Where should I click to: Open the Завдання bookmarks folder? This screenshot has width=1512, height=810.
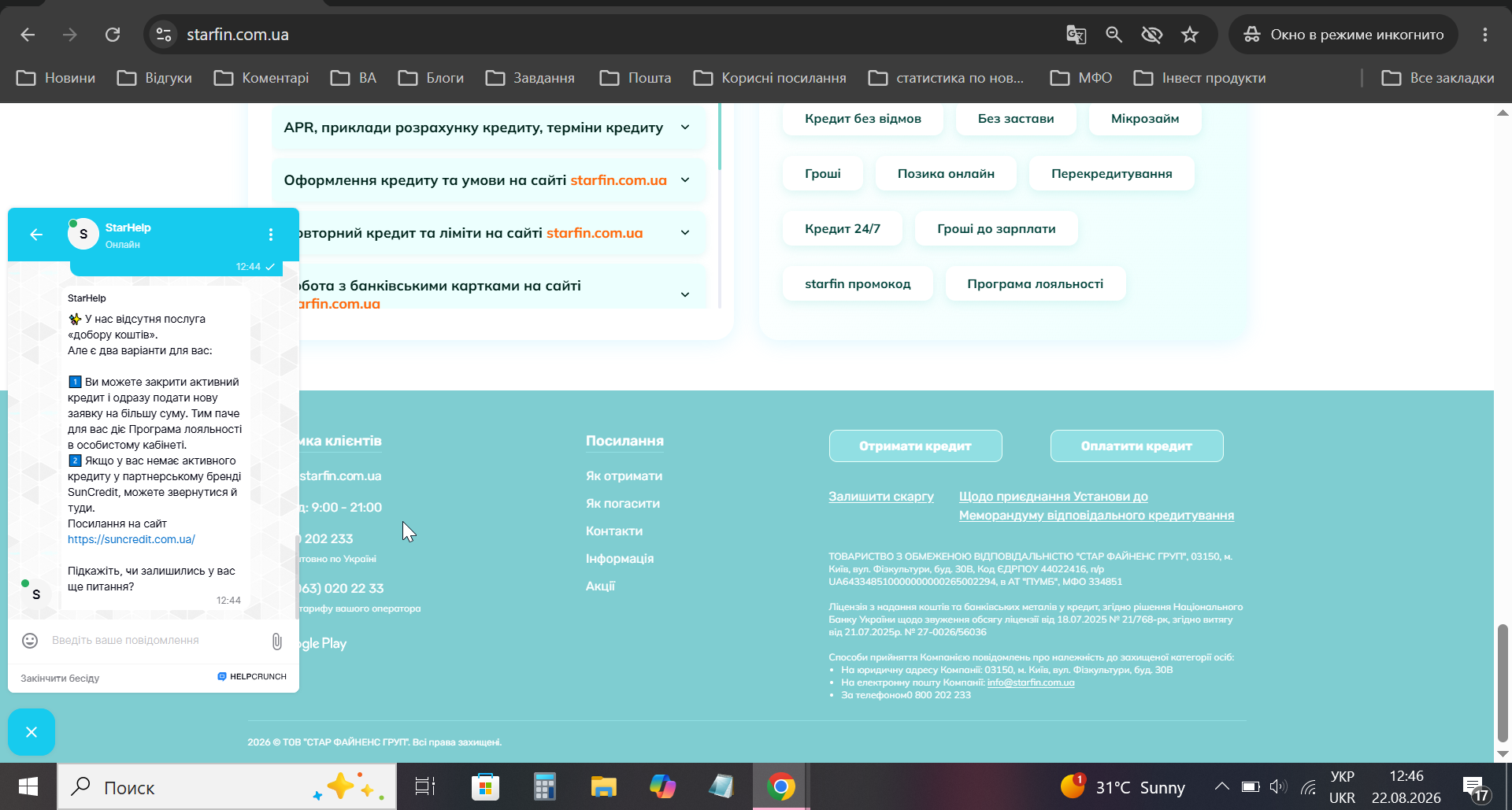[530, 78]
